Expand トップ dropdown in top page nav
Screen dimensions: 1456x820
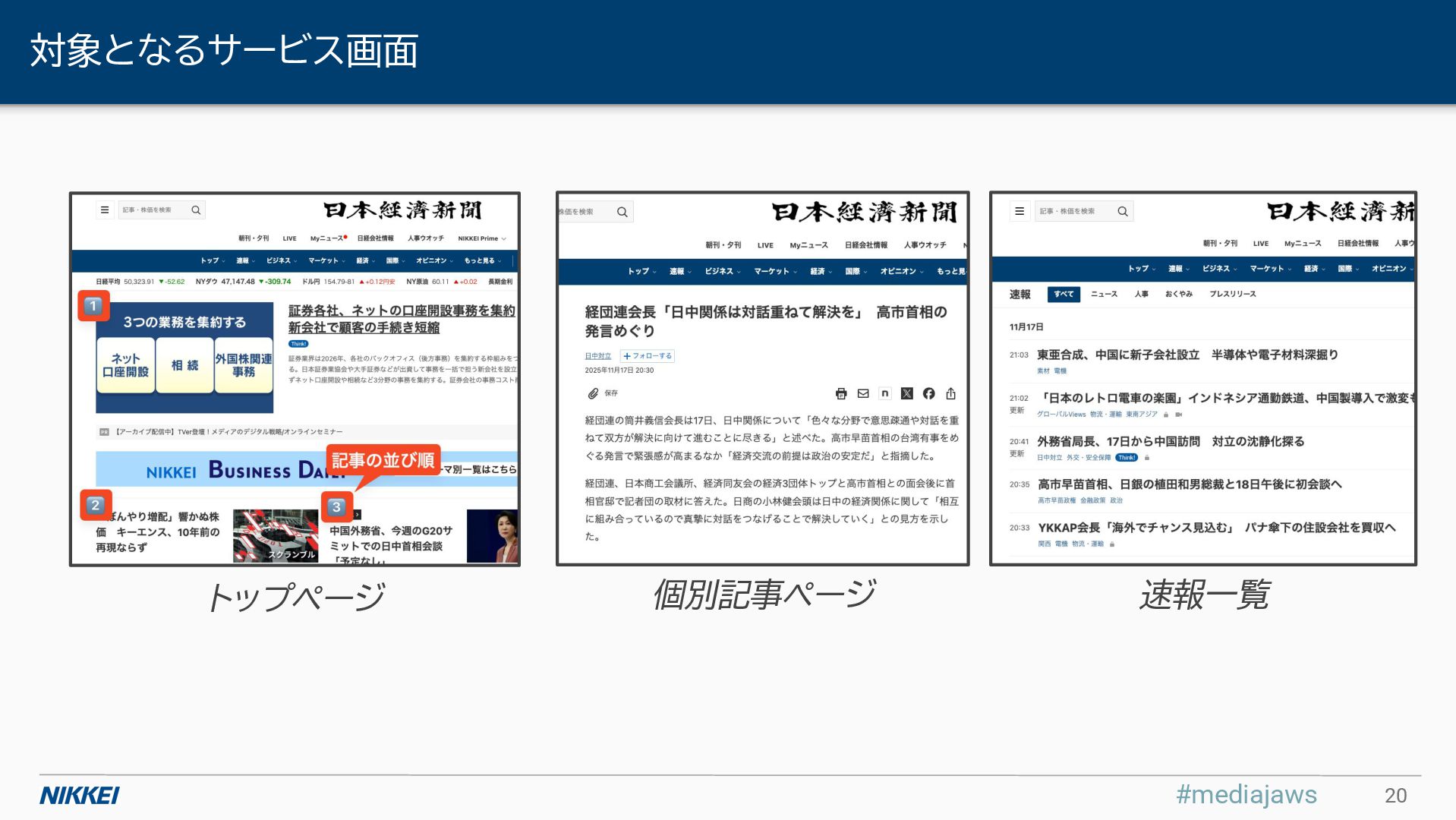tap(213, 260)
